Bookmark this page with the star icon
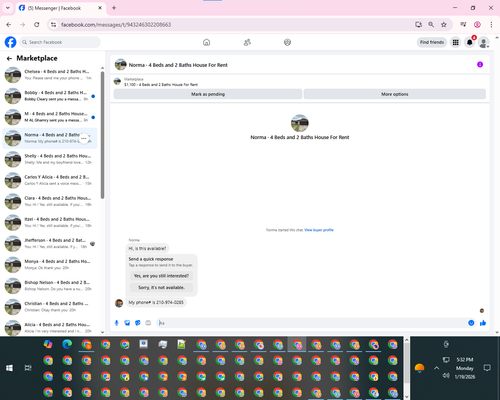This screenshot has width=500, height=400. (444, 25)
